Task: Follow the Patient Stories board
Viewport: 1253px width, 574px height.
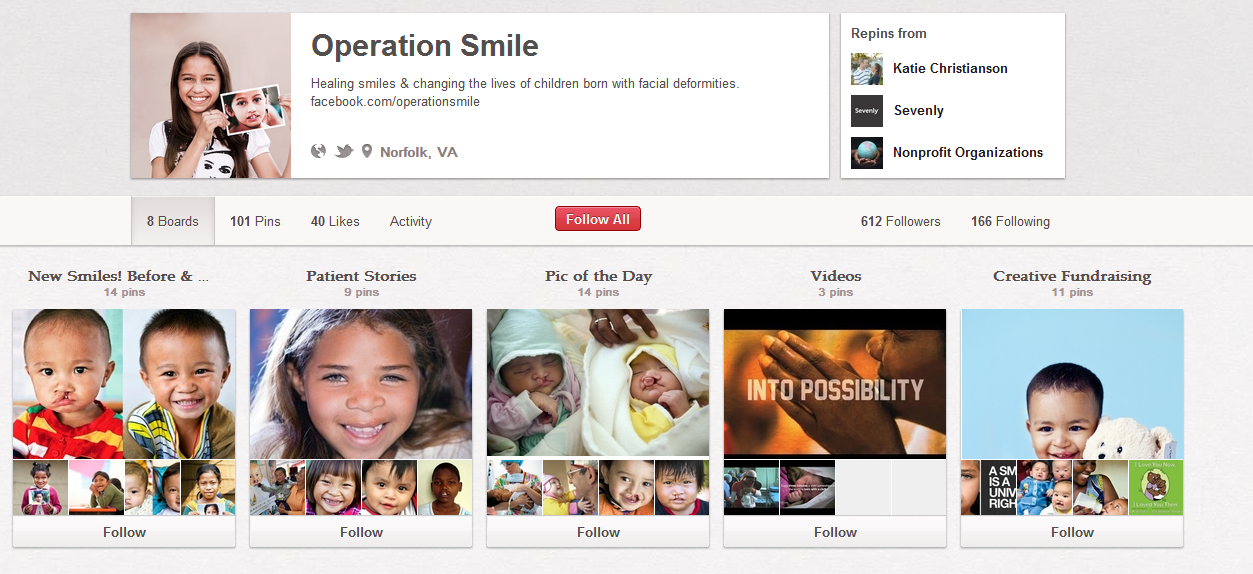Action: click(x=361, y=532)
